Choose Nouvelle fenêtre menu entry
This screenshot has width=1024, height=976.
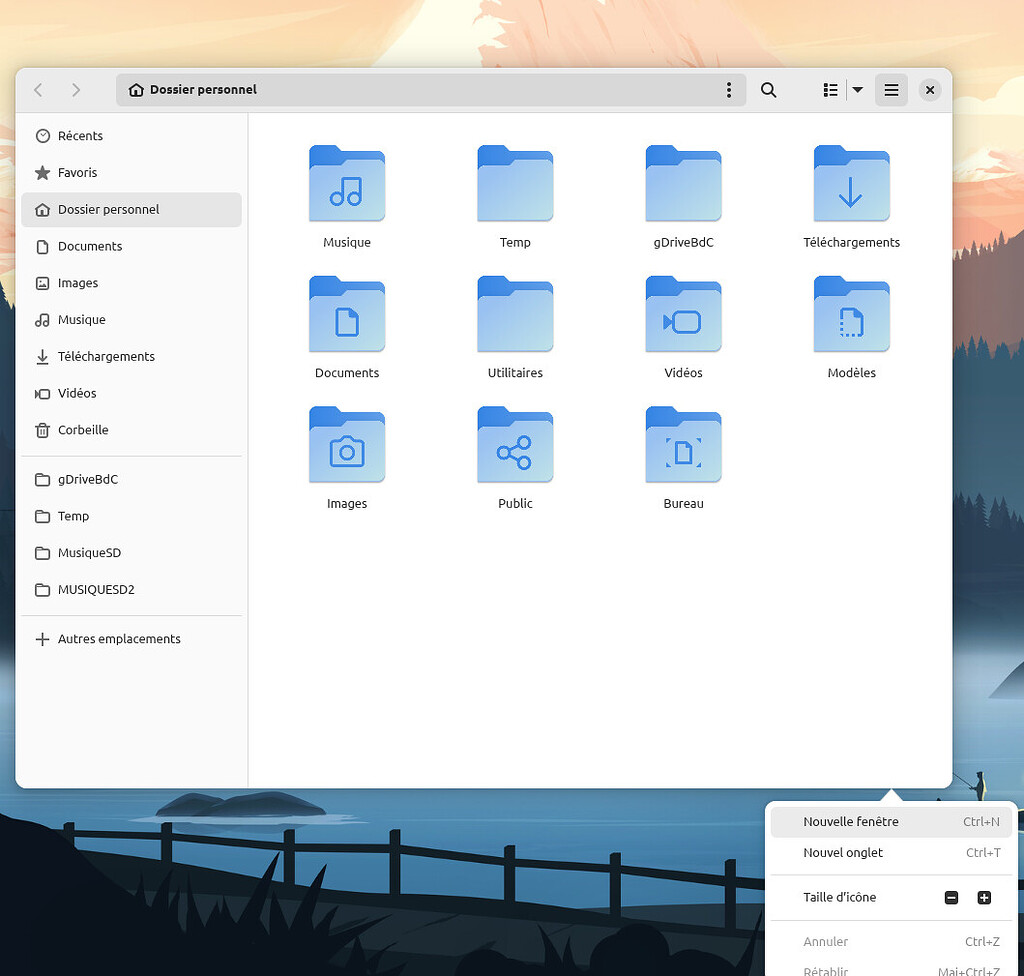coord(851,822)
